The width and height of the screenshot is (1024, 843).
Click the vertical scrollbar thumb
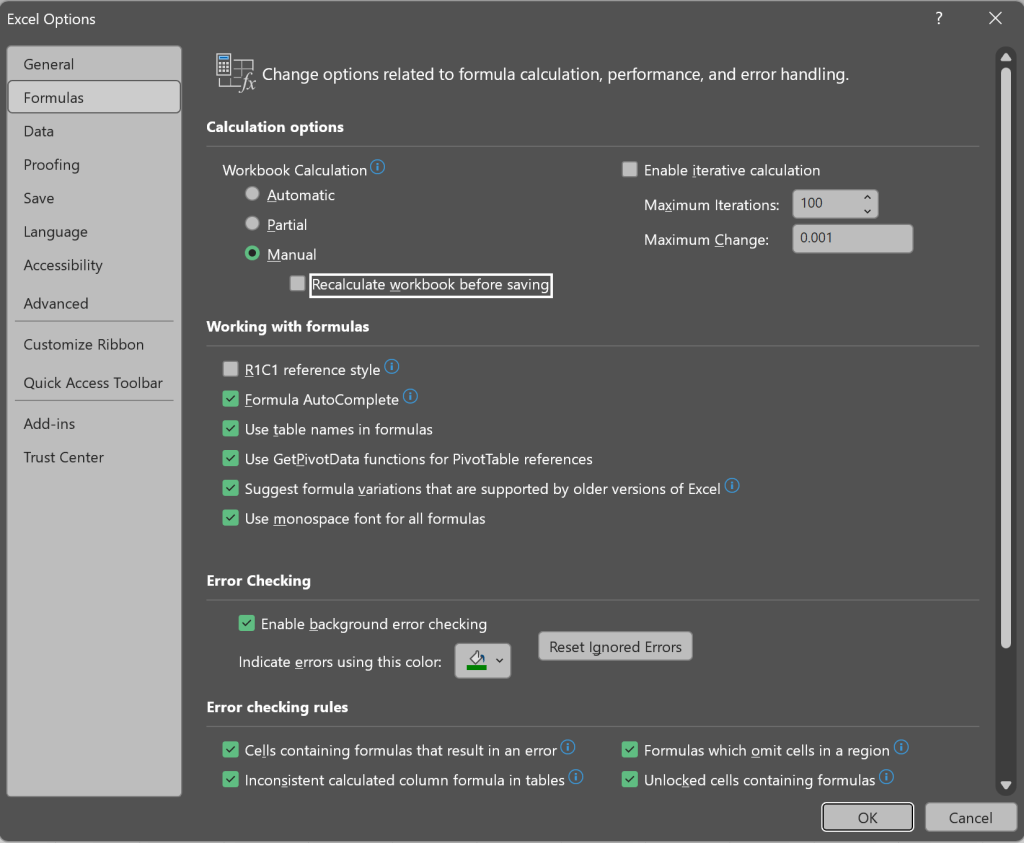pyautogui.click(x=1006, y=358)
